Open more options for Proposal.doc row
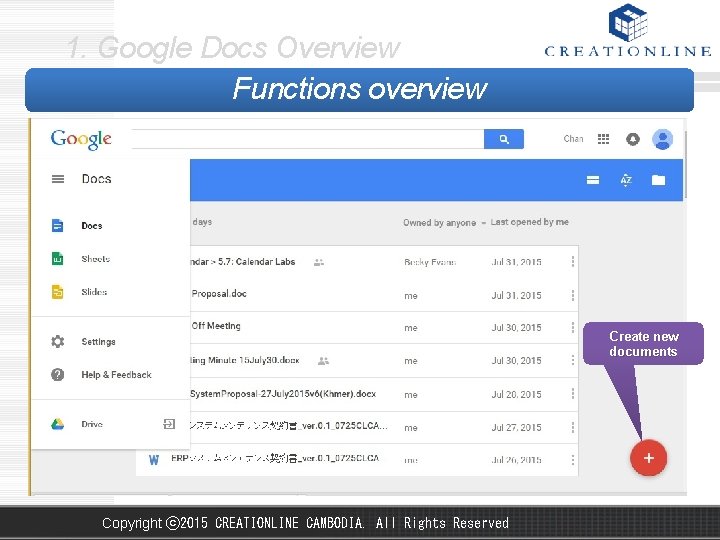The width and height of the screenshot is (720, 540). 573,295
